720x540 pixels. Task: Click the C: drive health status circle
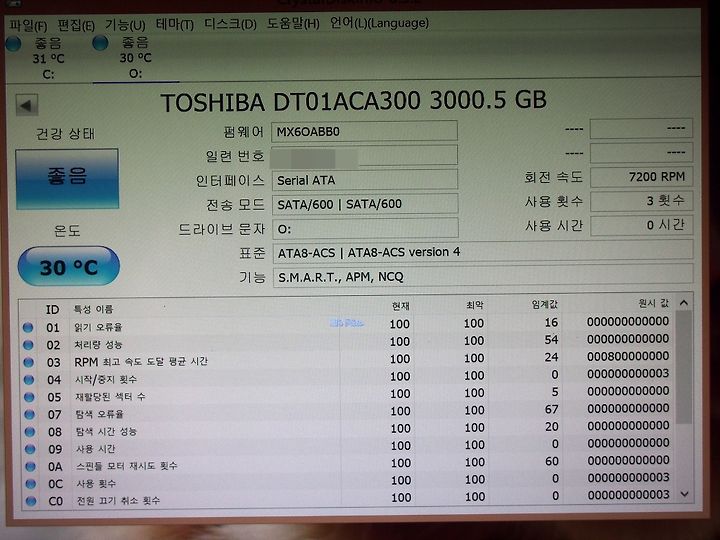click(x=13, y=44)
